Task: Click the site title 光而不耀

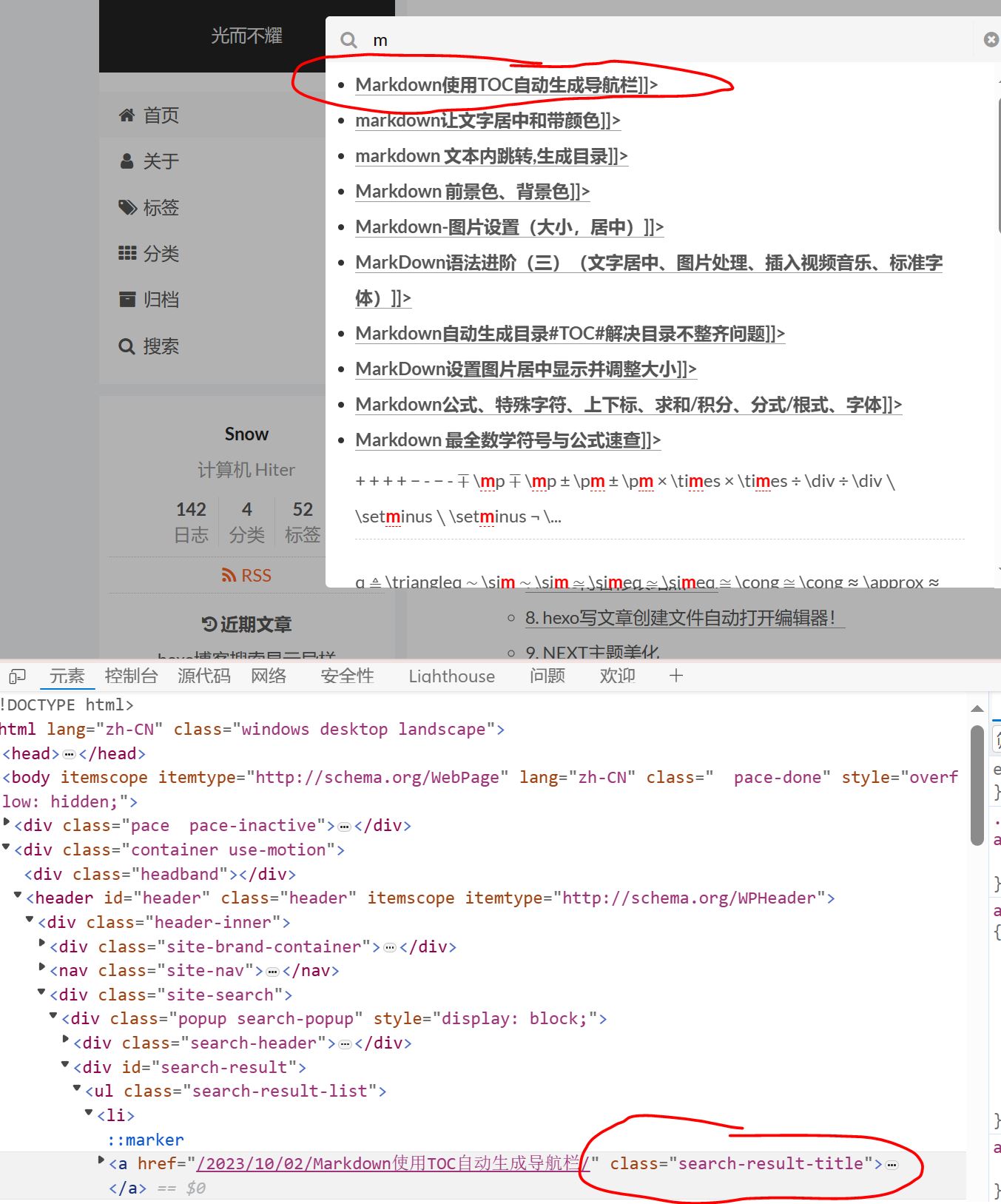Action: pyautogui.click(x=246, y=36)
